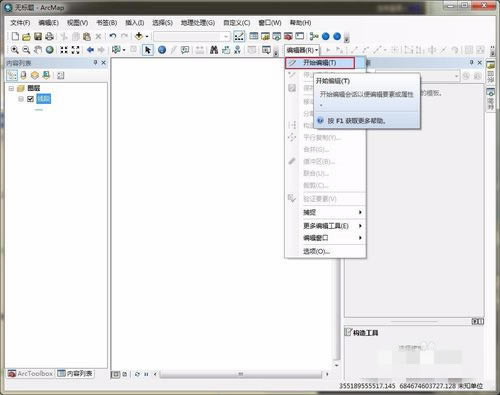Viewport: 500px width, 395px height.
Task: Open the 自定义(C) menu
Action: point(237,23)
